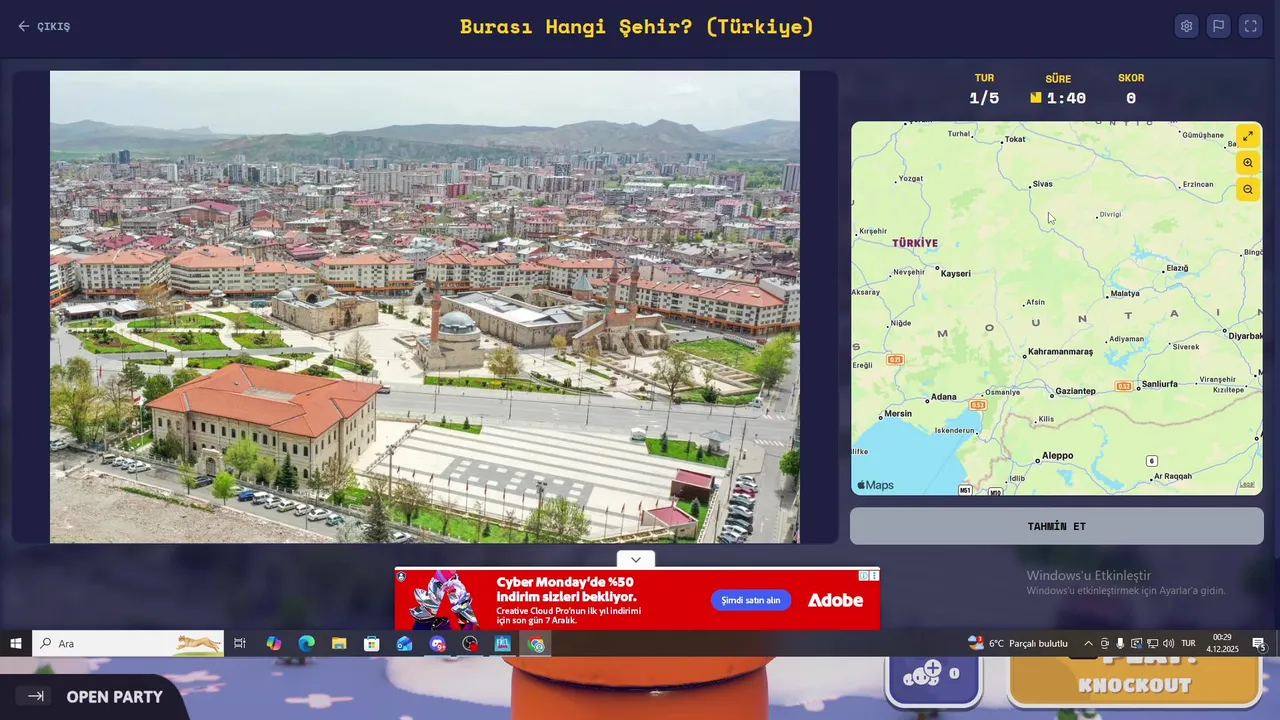
Task: Click the Apple Maps logo
Action: coord(875,485)
